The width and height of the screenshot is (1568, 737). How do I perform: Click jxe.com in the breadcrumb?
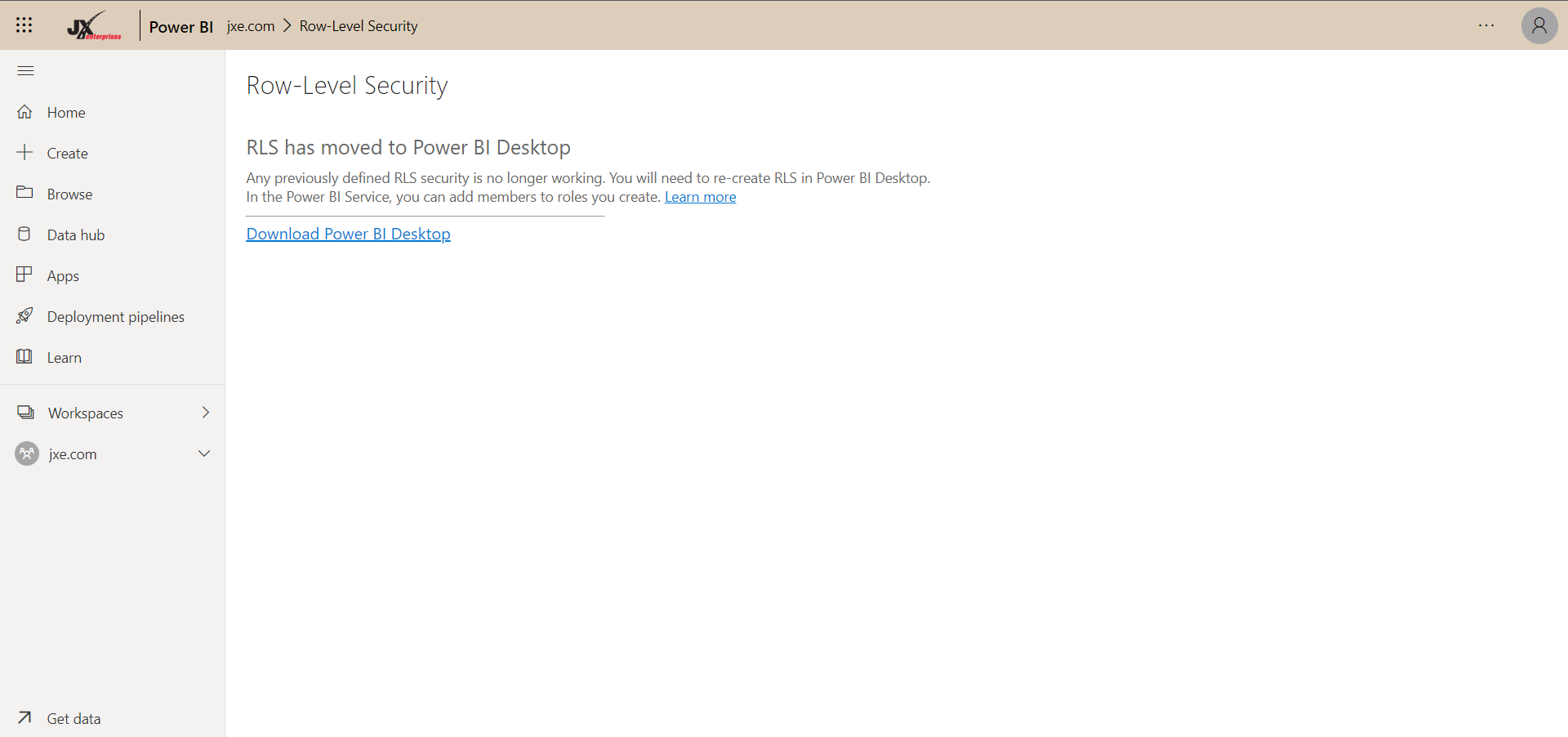[251, 26]
